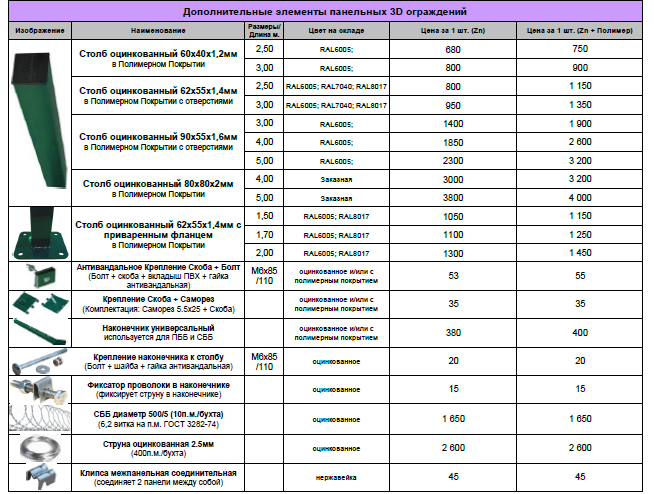Image resolution: width=654 pixels, height=494 pixels.
Task: Click Zn price '1850' cell
Action: pyautogui.click(x=453, y=142)
